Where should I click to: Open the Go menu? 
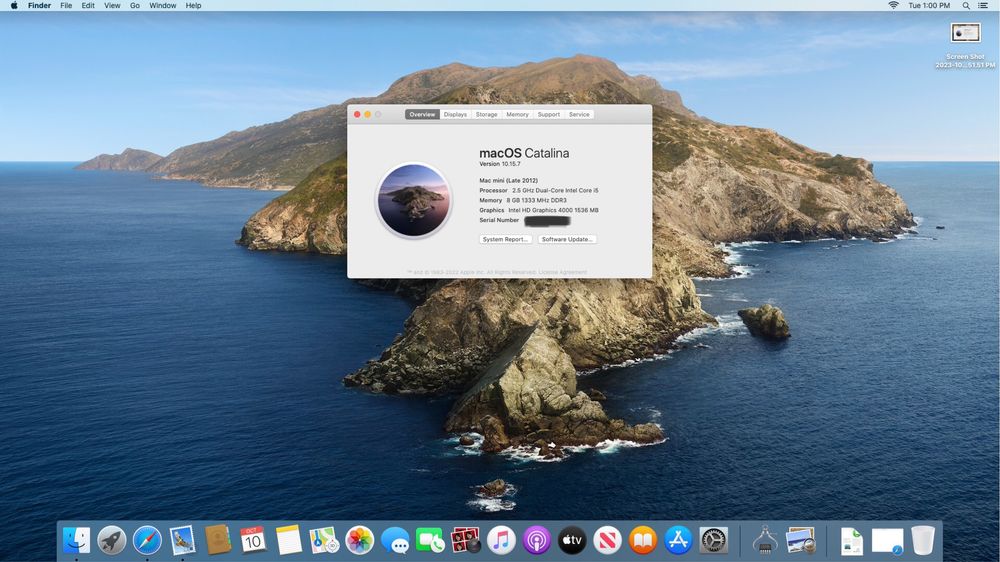pyautogui.click(x=135, y=5)
